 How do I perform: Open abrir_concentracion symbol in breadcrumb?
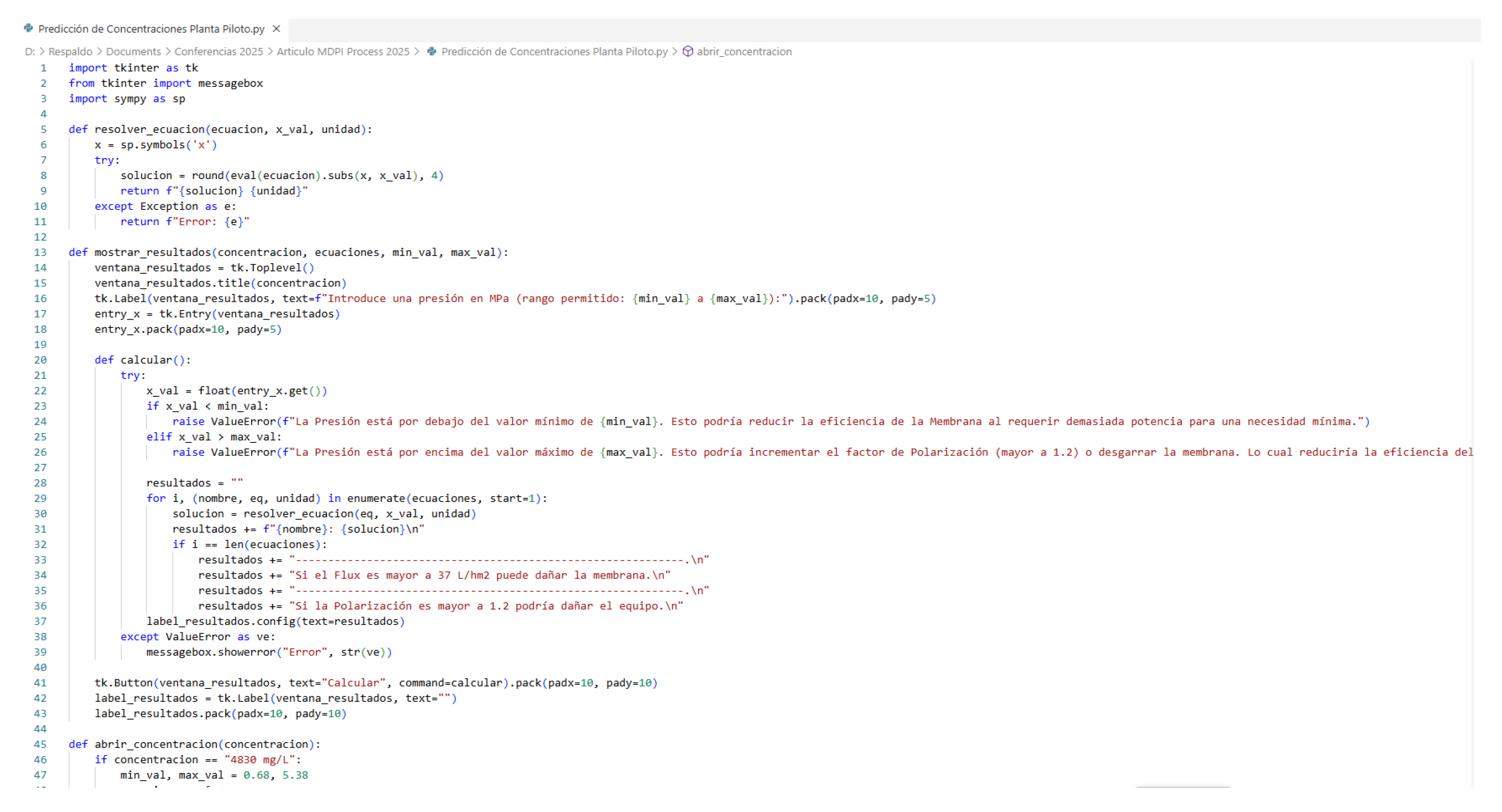point(744,51)
